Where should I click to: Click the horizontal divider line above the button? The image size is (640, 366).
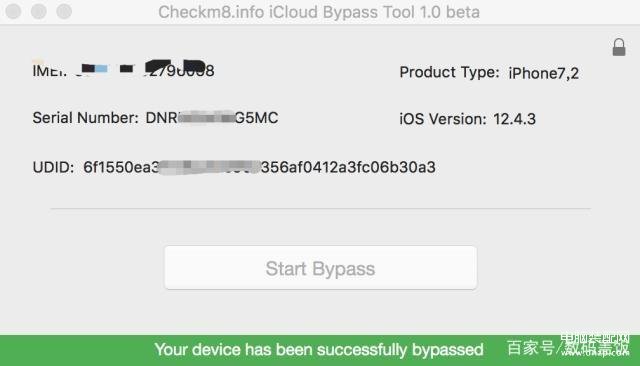tap(320, 209)
